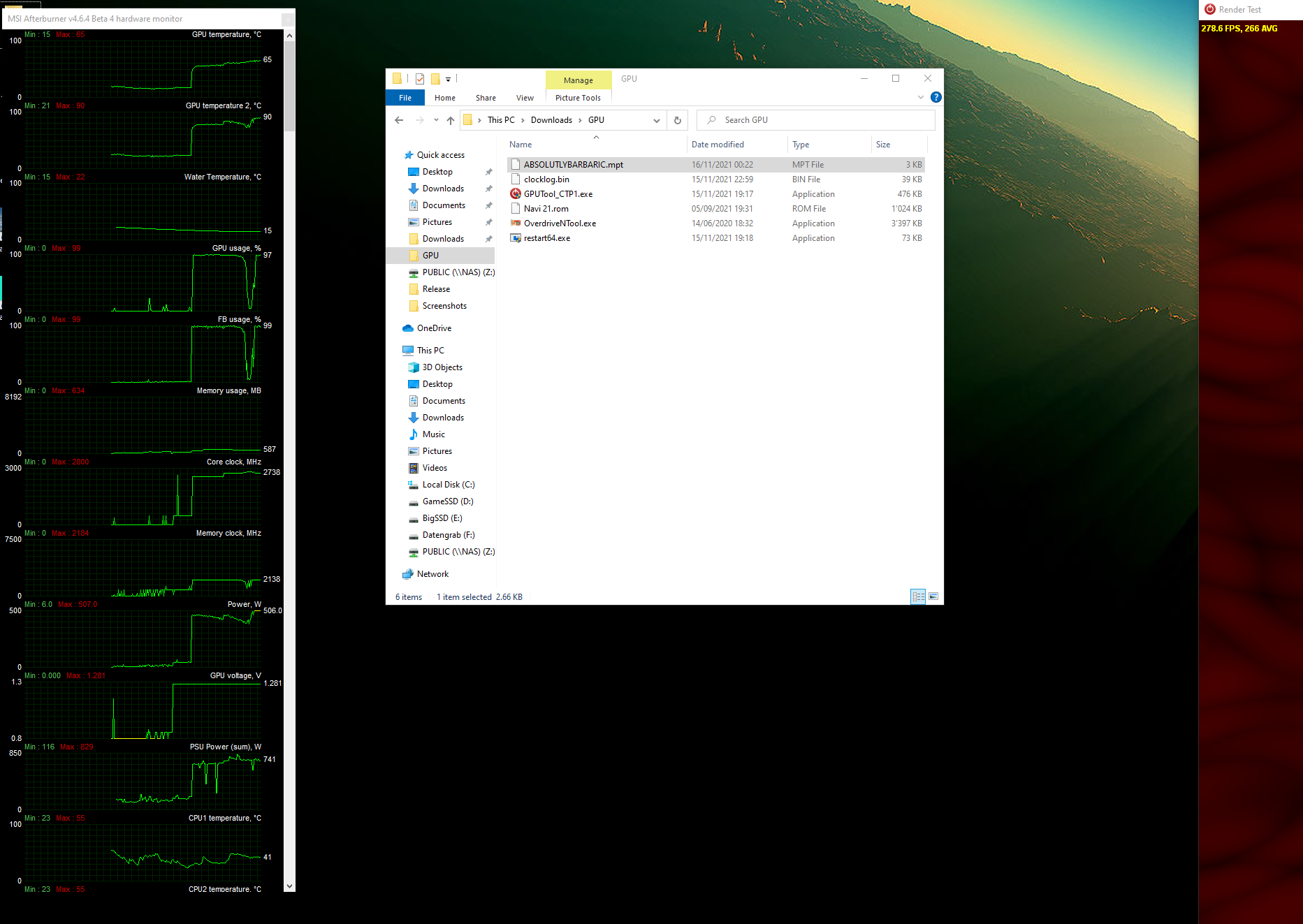This screenshot has width=1303, height=924.
Task: Select the restart64.exe file icon
Action: pyautogui.click(x=516, y=238)
